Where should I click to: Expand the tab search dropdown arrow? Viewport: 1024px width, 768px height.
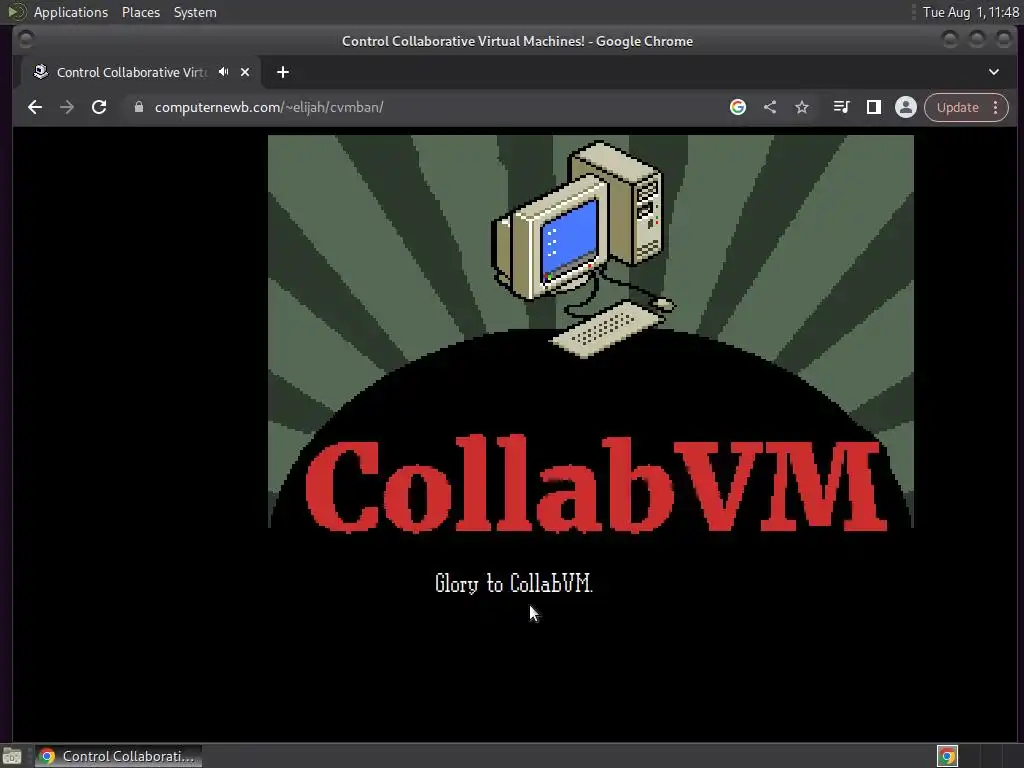[994, 72]
